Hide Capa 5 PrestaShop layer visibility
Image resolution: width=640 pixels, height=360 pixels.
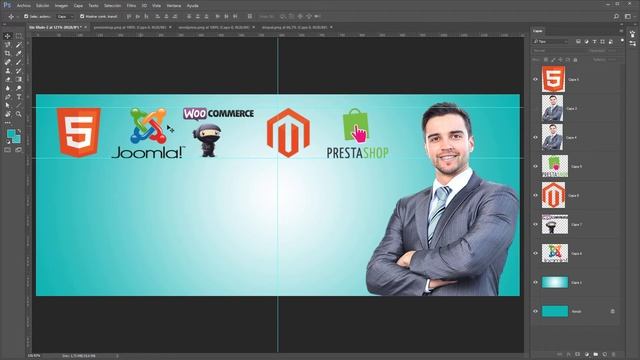click(536, 166)
